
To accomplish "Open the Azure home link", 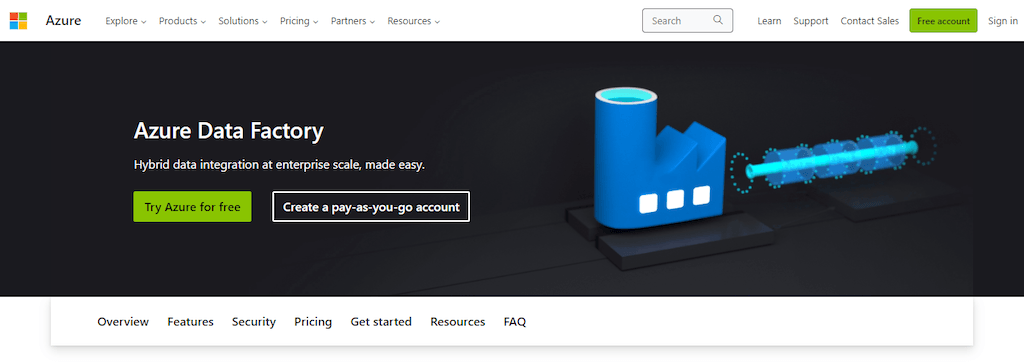I will [x=63, y=20].
